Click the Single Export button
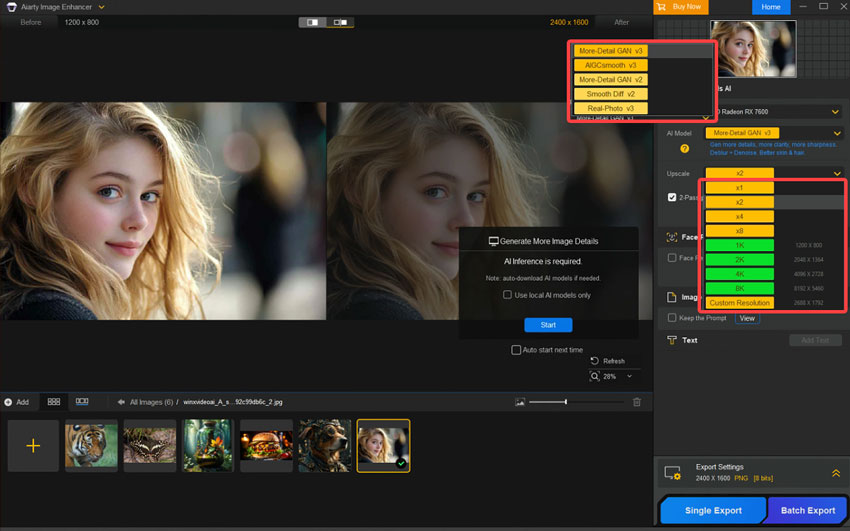 (713, 510)
